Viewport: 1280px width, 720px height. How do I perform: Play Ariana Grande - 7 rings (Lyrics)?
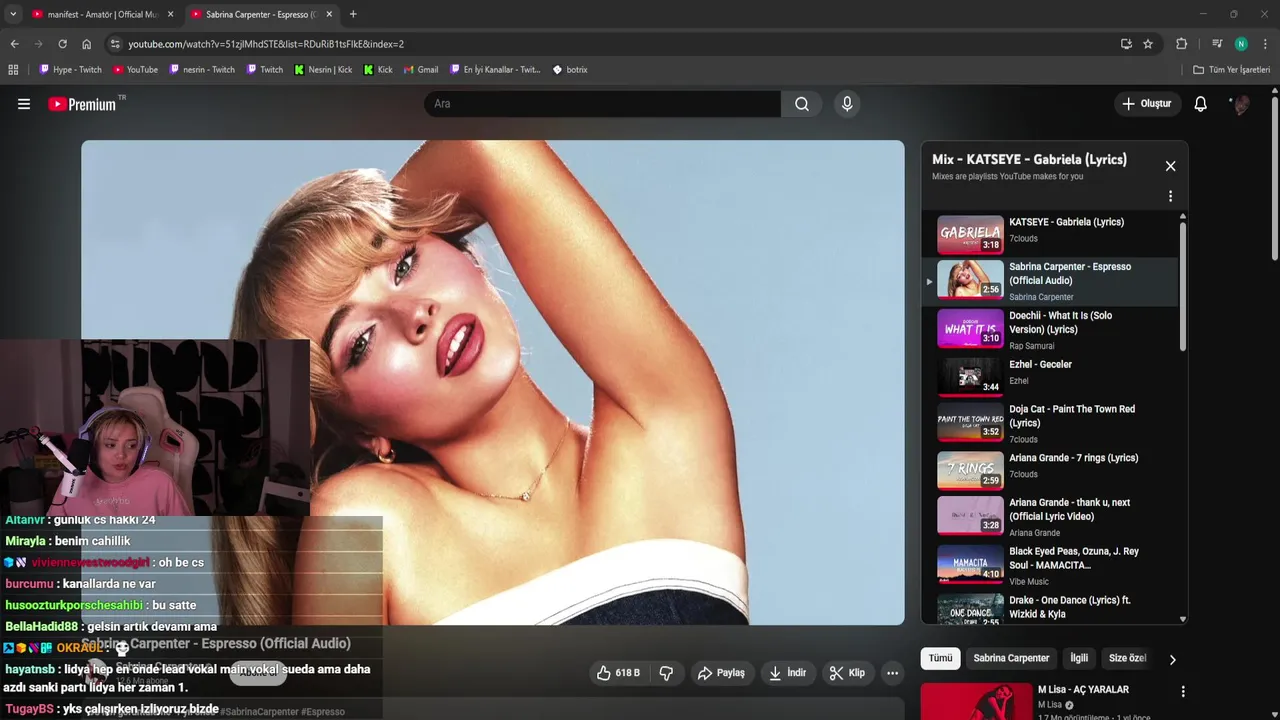click(x=1050, y=468)
